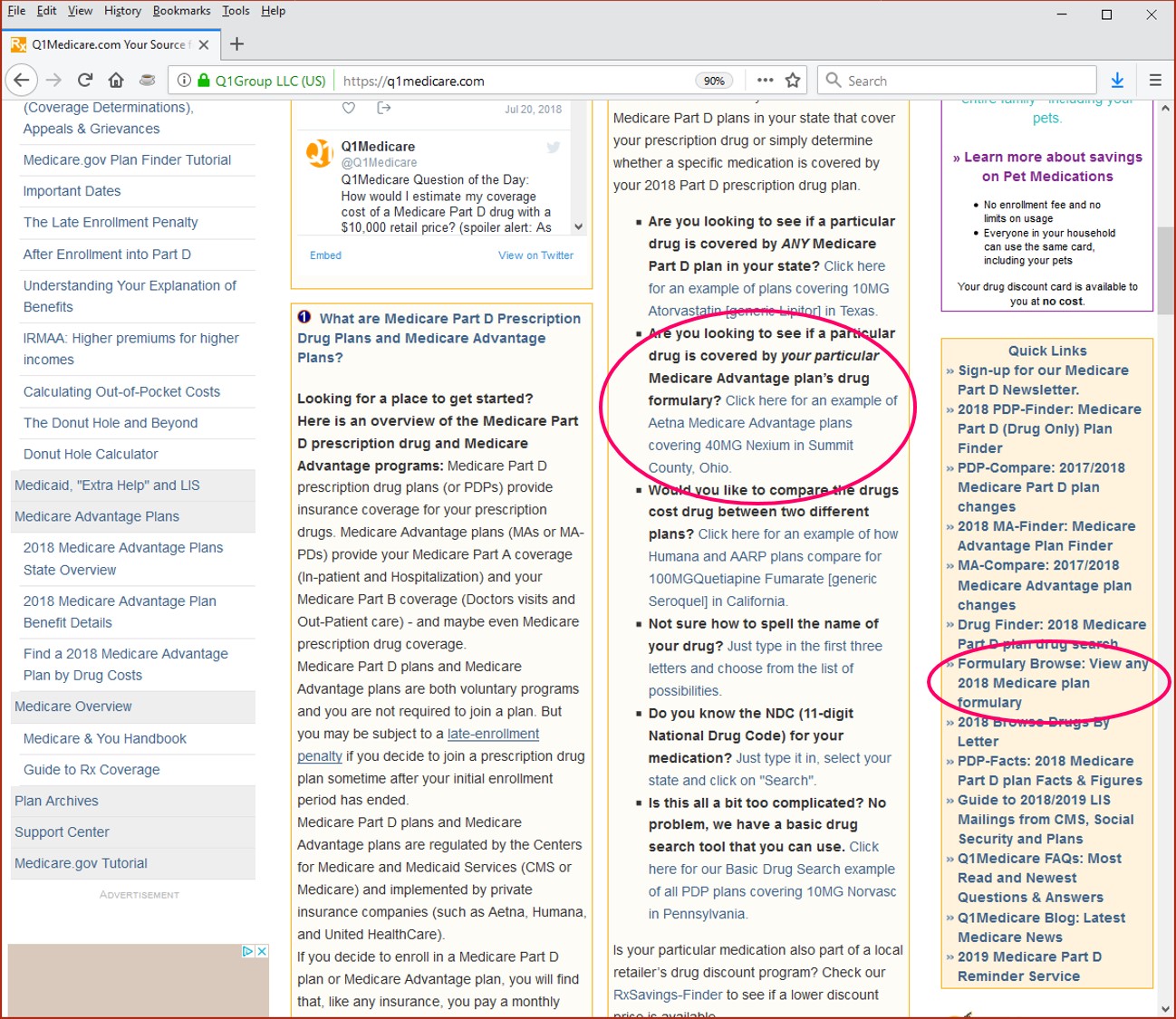1176x1019 pixels.
Task: Click the page scrollbar up arrow
Action: tap(1165, 107)
